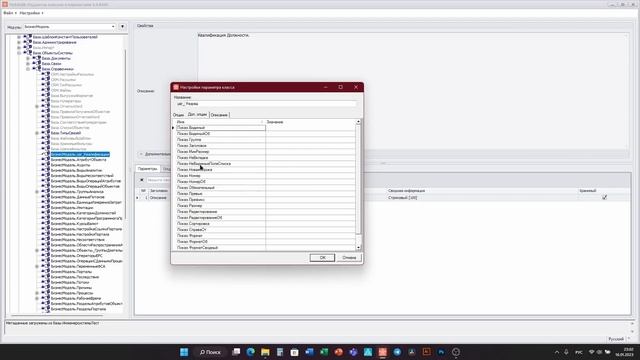Click the node icon of База.Документы
This screenshot has width=640, height=360.
click(36, 58)
